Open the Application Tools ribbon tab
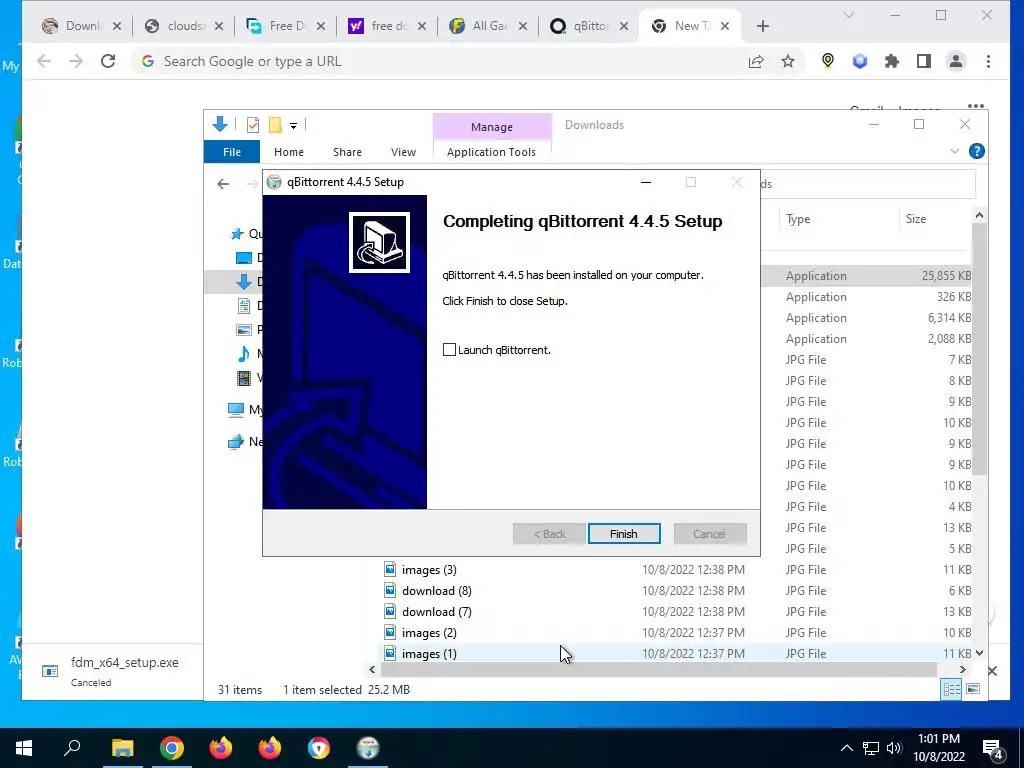This screenshot has height=768, width=1024. pos(491,152)
